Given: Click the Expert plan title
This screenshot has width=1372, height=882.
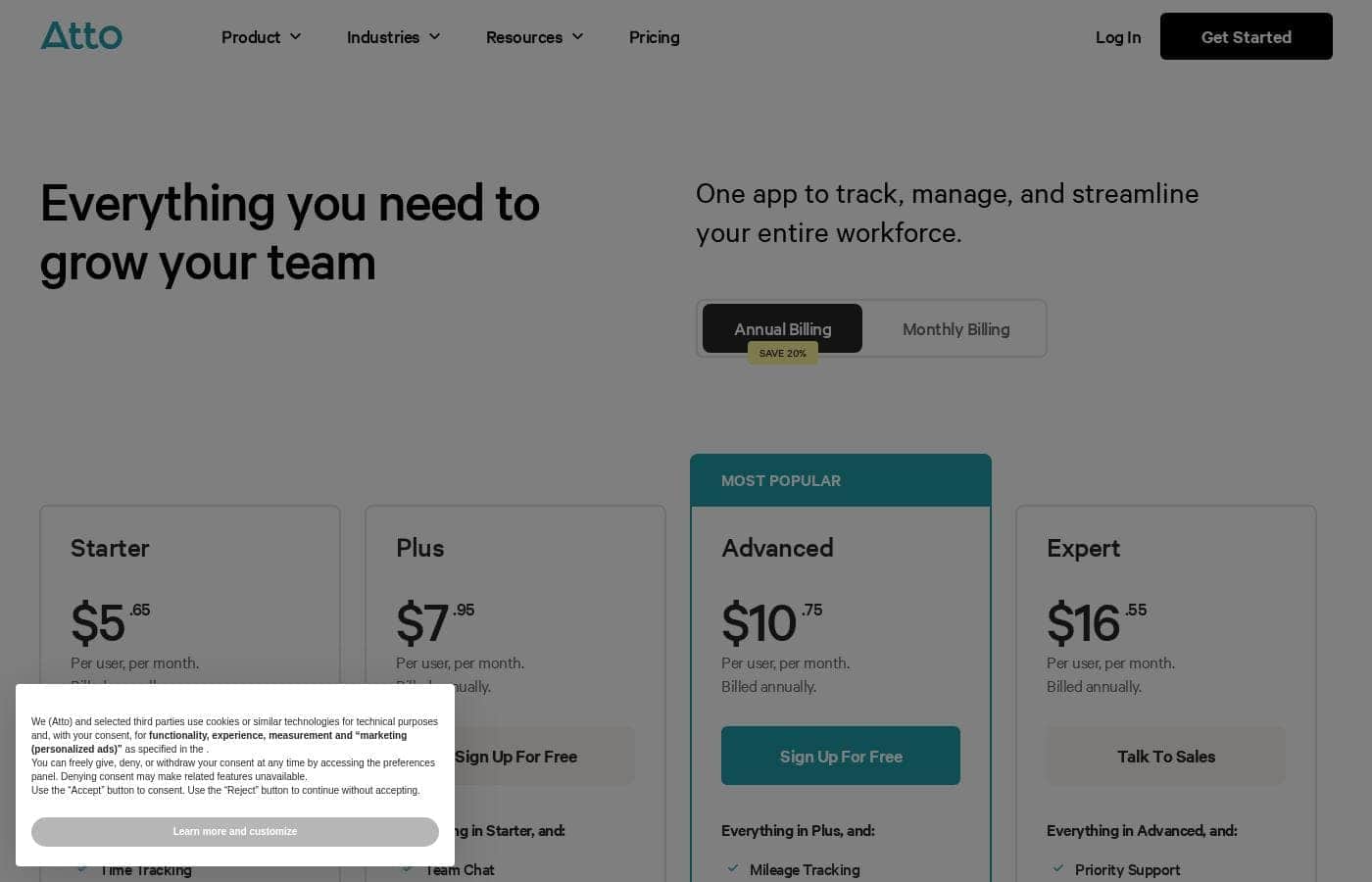Looking at the screenshot, I should click(x=1083, y=548).
